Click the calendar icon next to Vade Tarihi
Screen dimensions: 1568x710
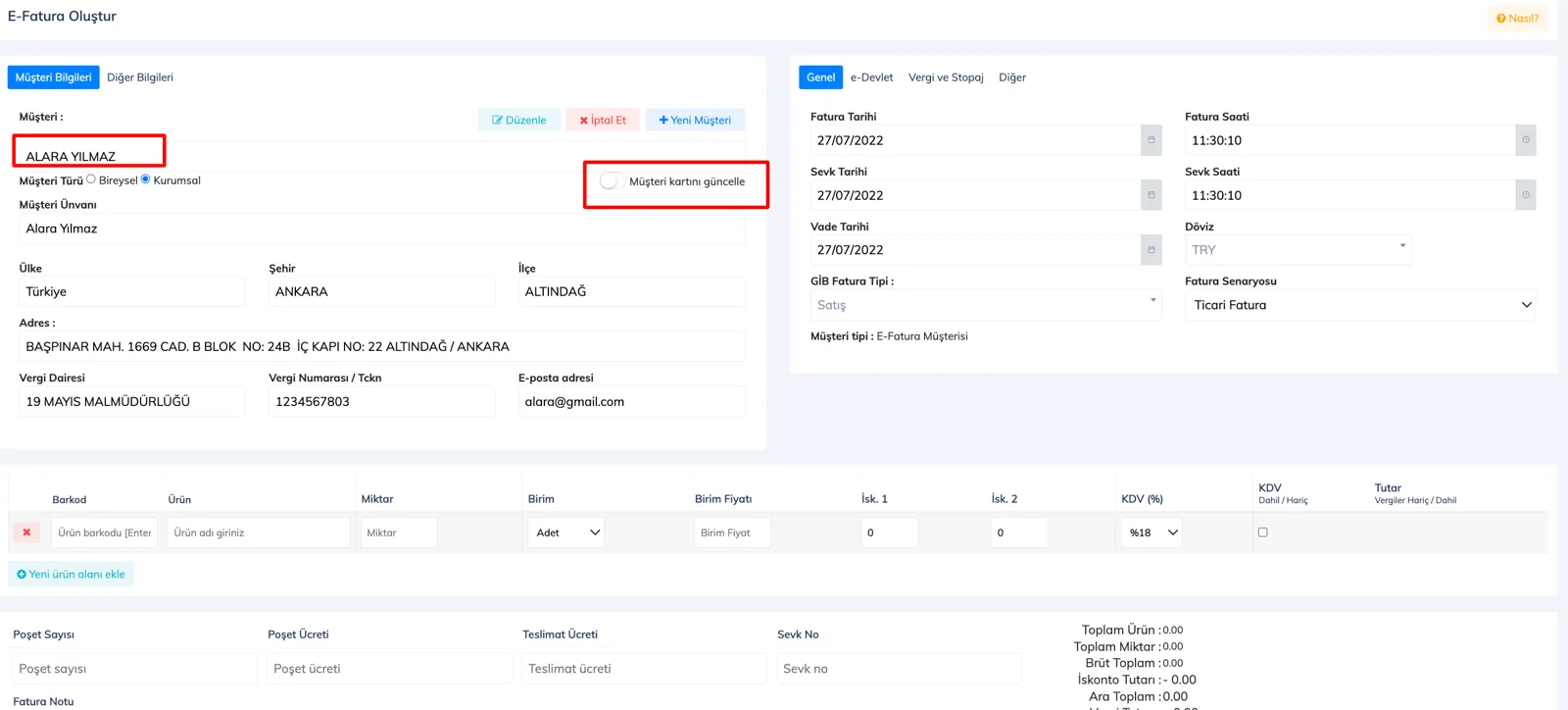point(1151,250)
